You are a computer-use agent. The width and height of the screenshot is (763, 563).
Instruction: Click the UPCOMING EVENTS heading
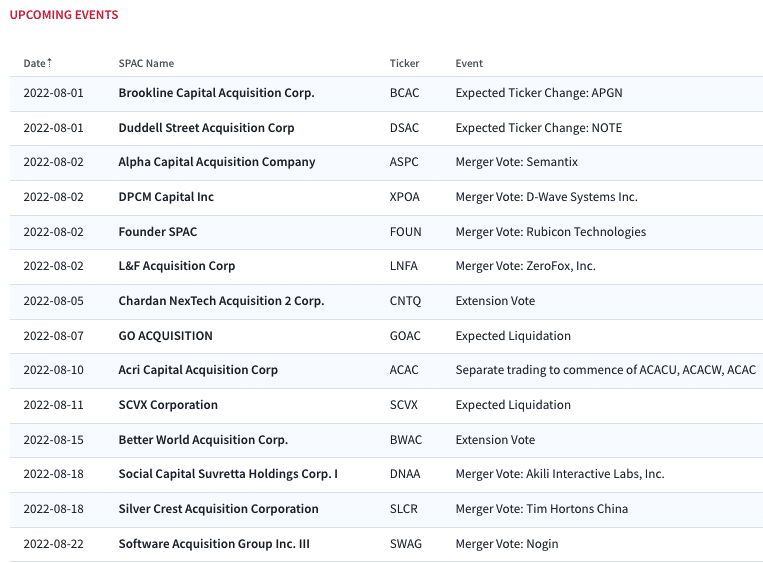pos(64,15)
